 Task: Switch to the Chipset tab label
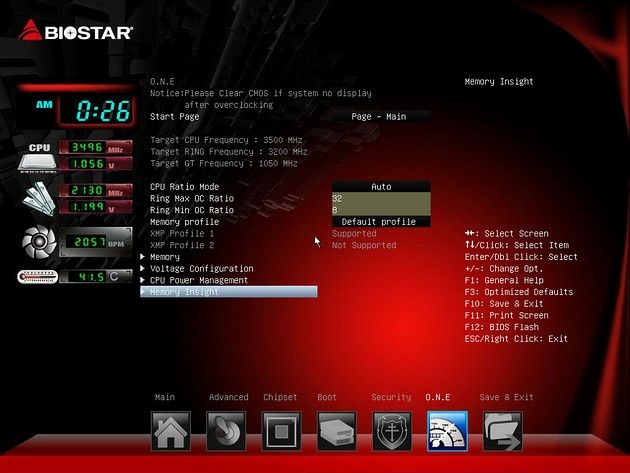(x=280, y=397)
